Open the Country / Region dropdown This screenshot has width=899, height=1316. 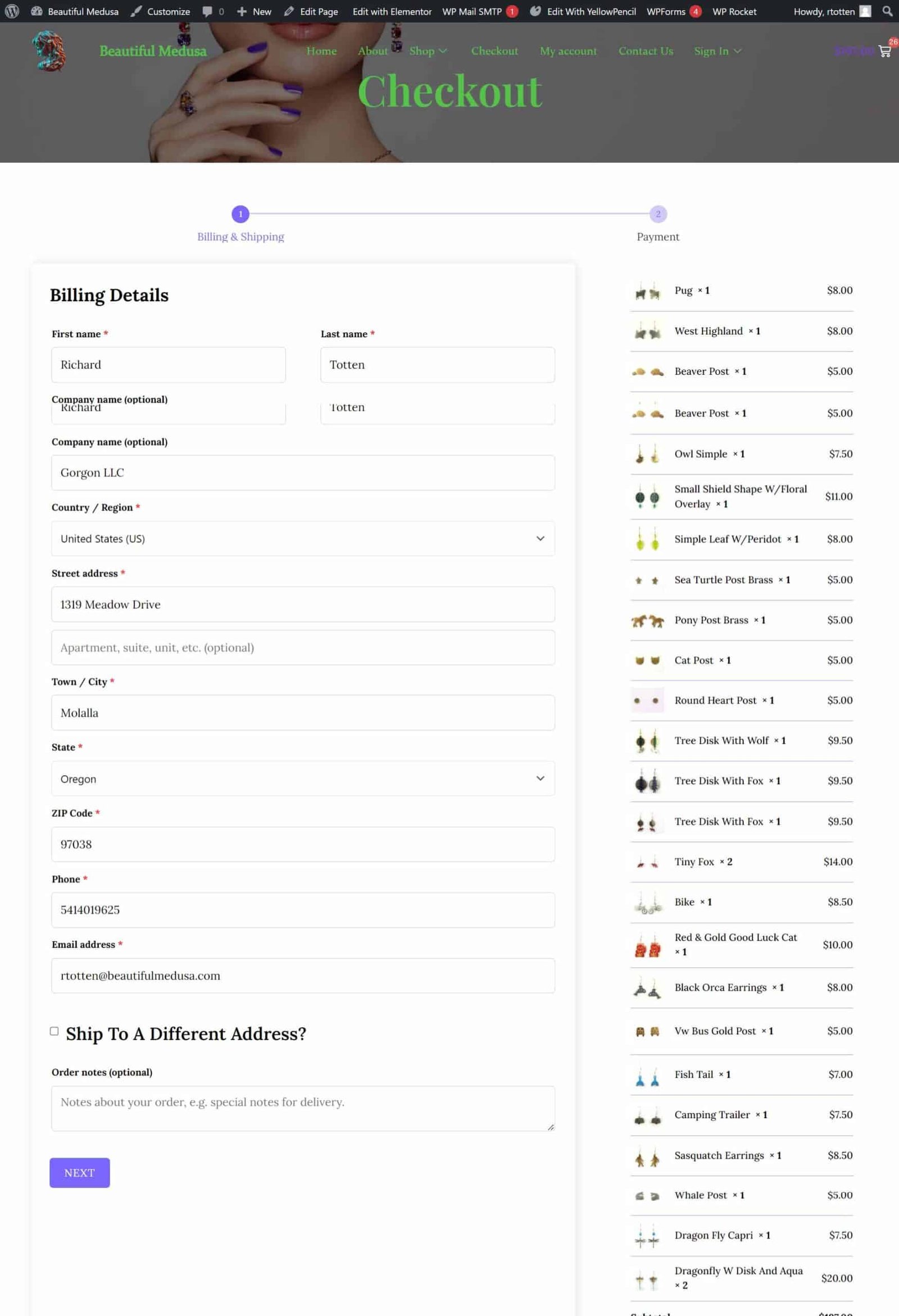303,538
